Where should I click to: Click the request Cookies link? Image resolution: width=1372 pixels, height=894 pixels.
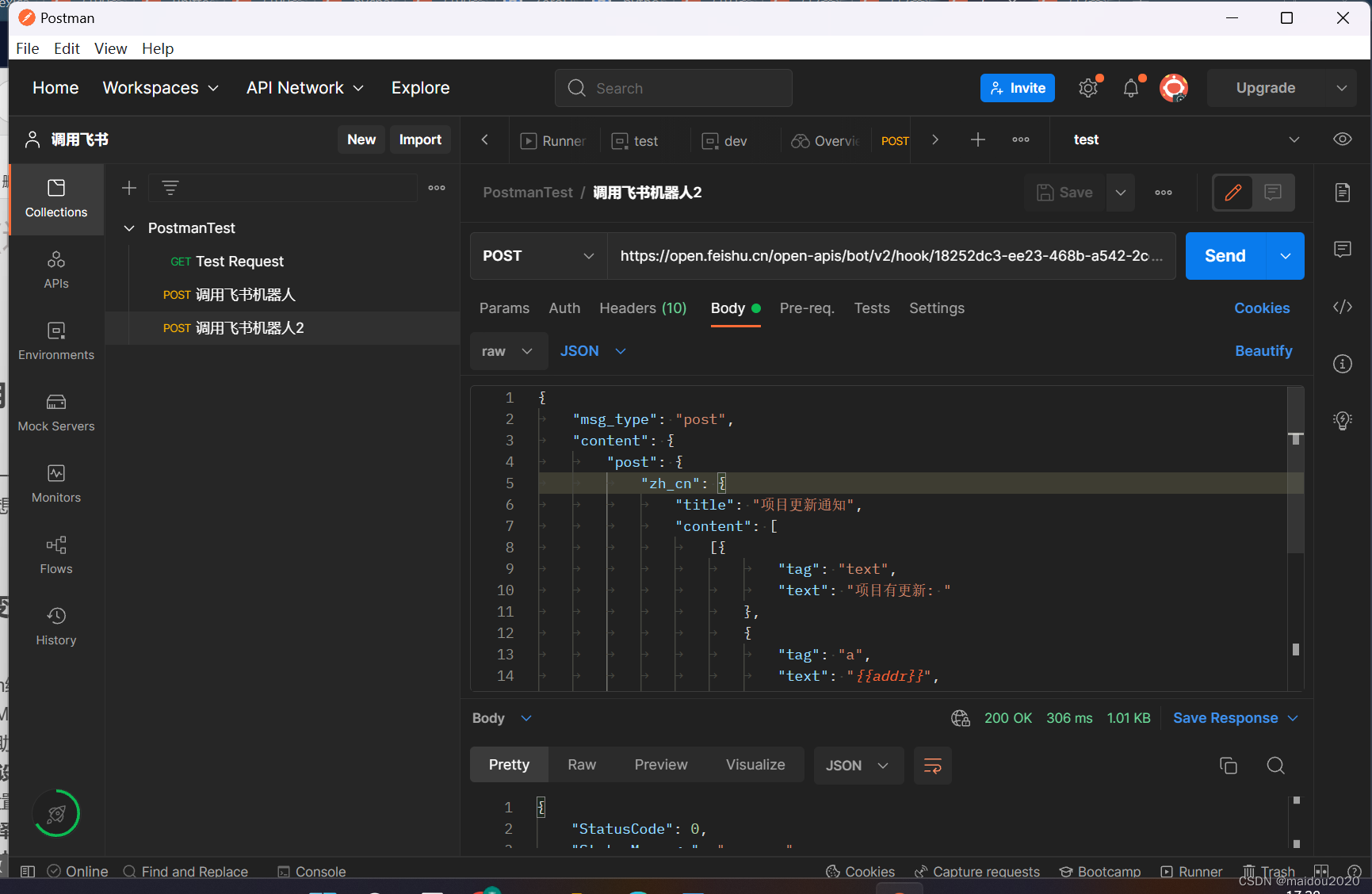click(1262, 308)
